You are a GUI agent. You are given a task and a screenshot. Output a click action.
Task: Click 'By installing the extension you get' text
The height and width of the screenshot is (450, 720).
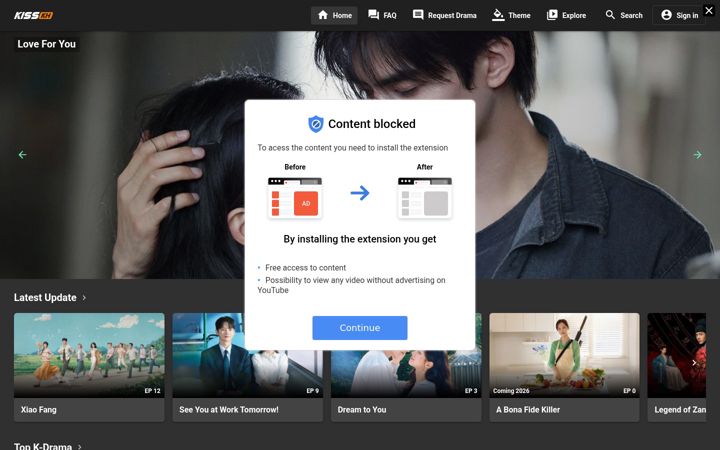pyautogui.click(x=360, y=239)
